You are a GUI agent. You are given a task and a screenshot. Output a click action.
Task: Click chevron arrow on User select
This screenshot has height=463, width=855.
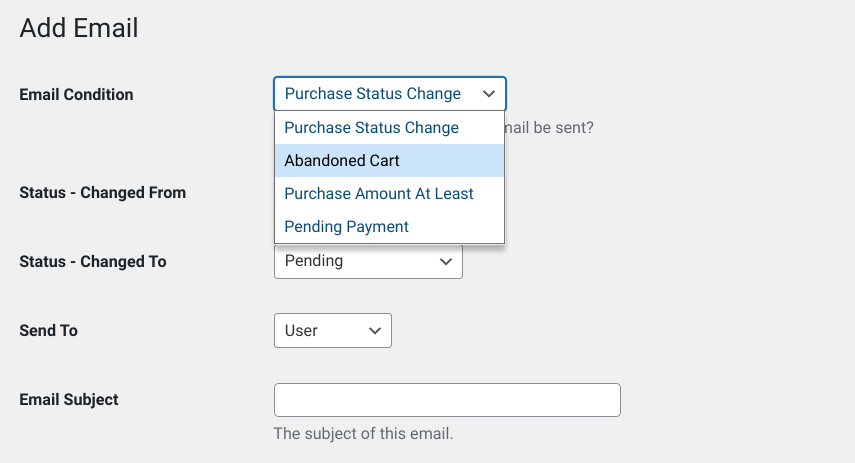click(x=375, y=330)
